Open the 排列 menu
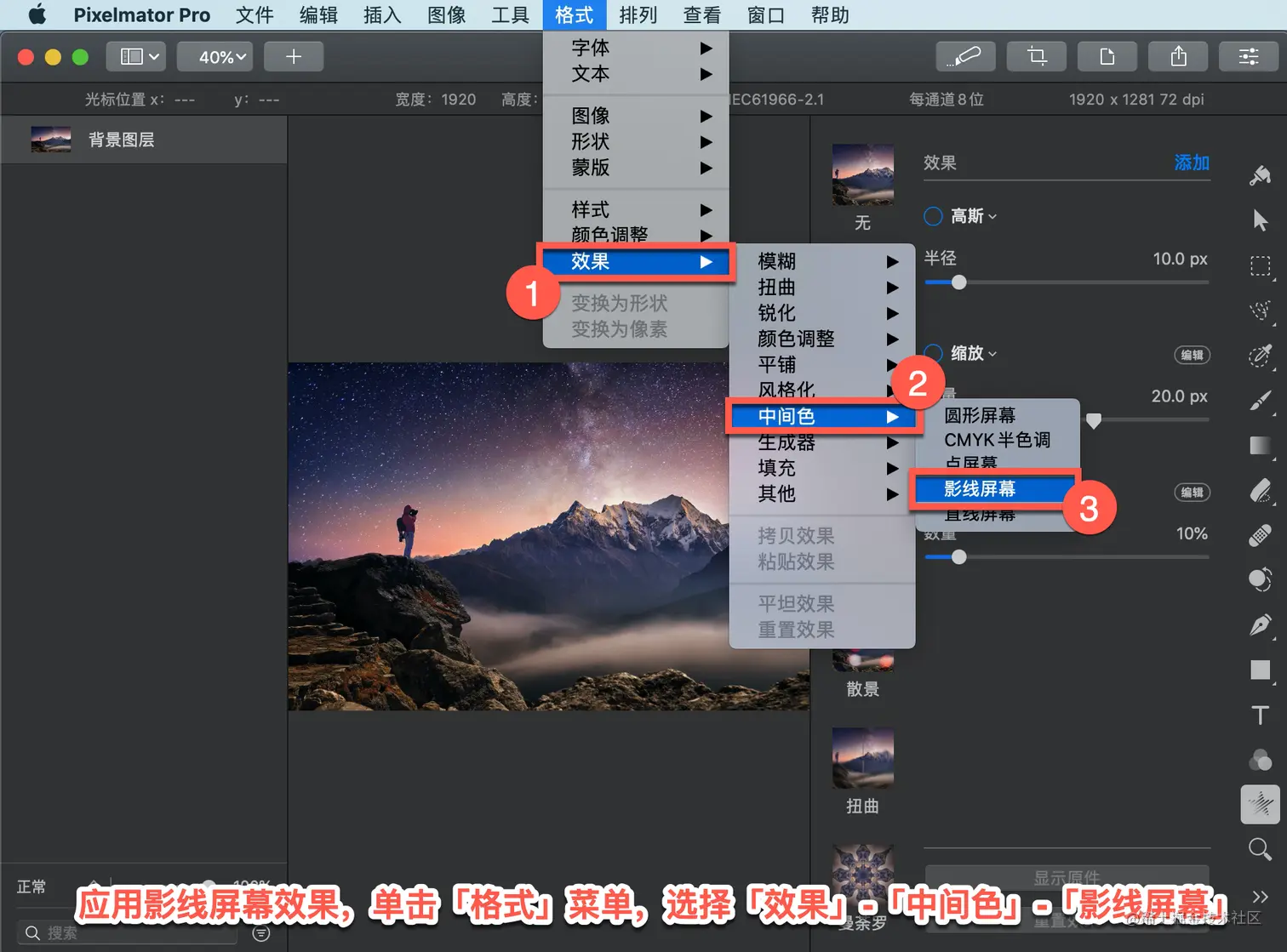 click(x=638, y=14)
